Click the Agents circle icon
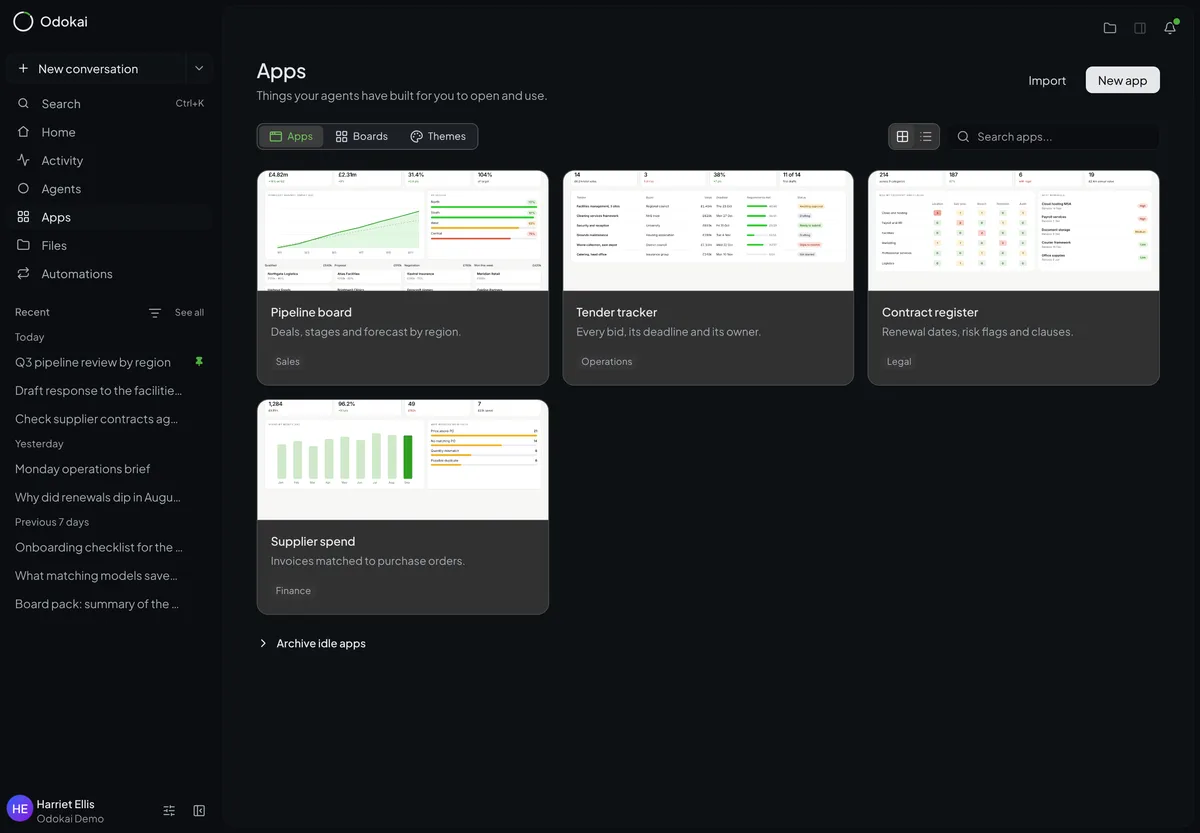Screen dimensions: 1200x833 (23, 189)
